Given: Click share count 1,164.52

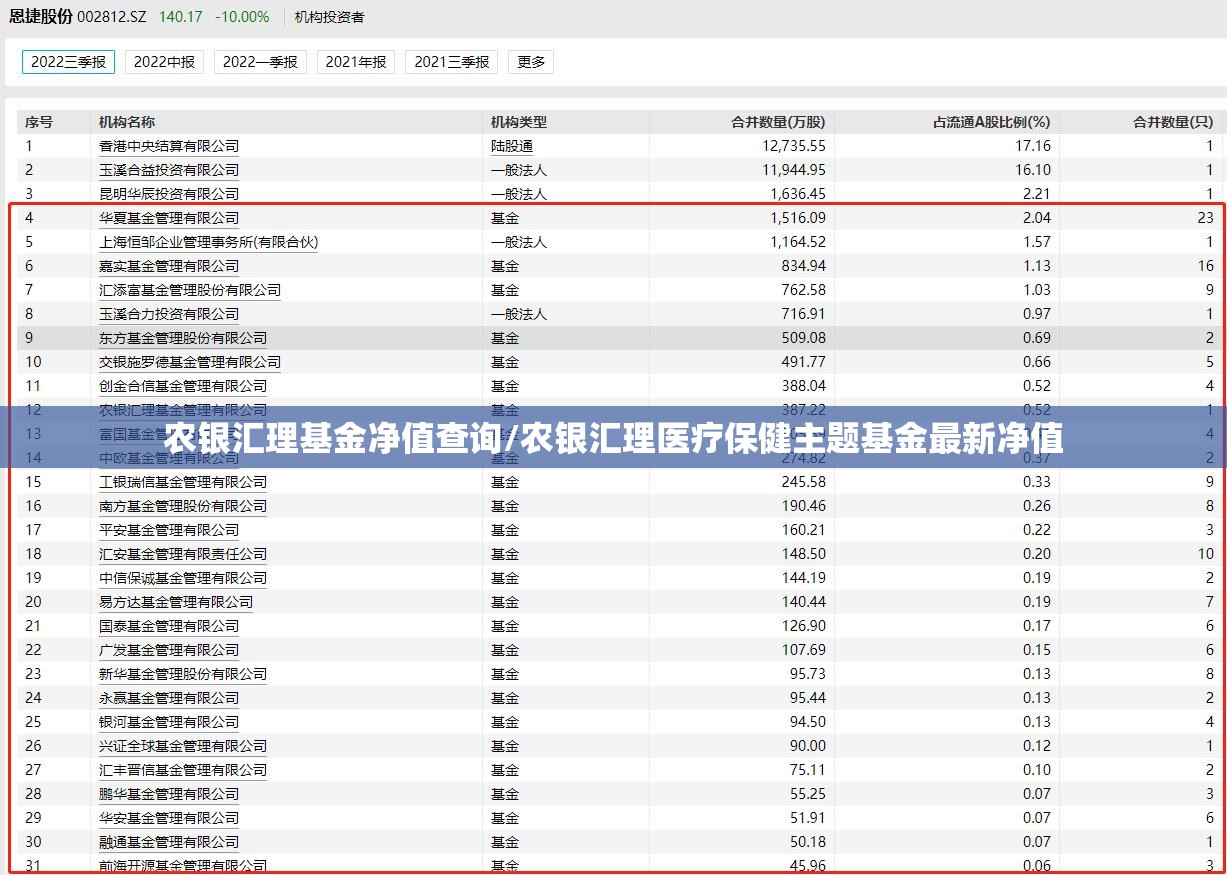Looking at the screenshot, I should pos(798,242).
